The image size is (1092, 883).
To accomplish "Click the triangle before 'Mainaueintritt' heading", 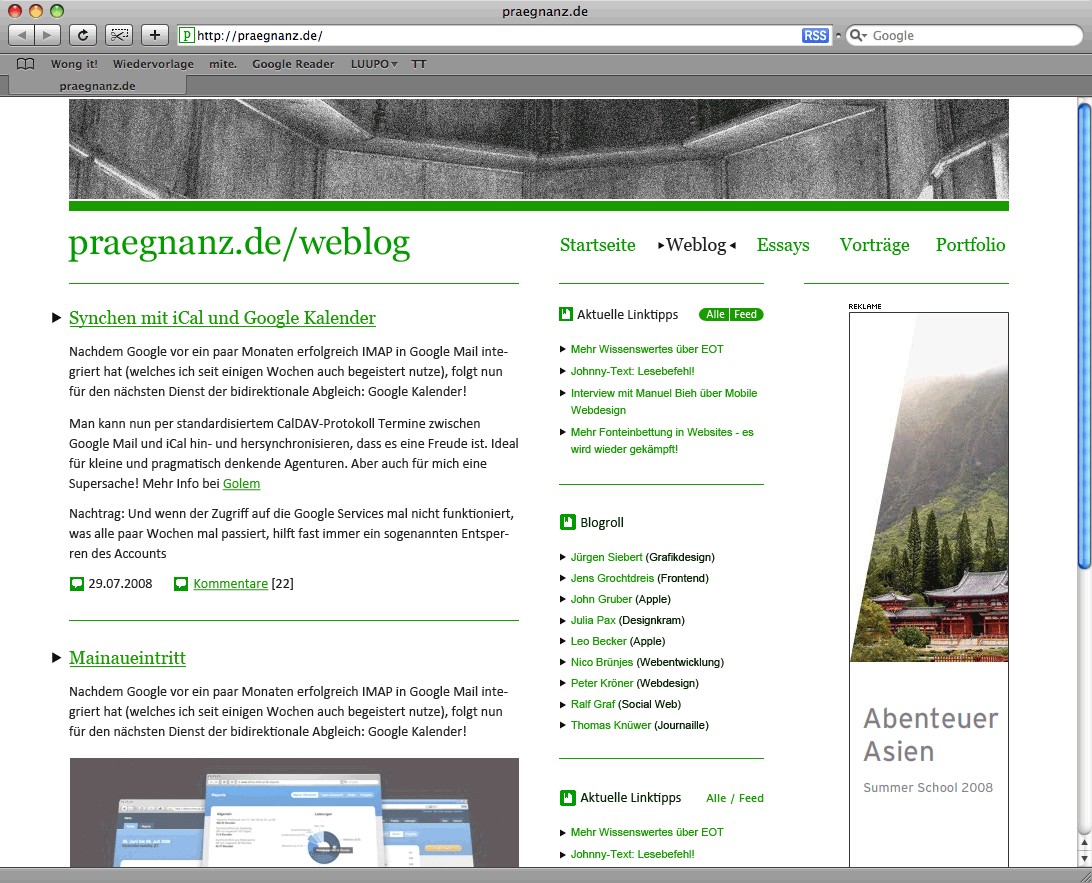I will click(56, 658).
